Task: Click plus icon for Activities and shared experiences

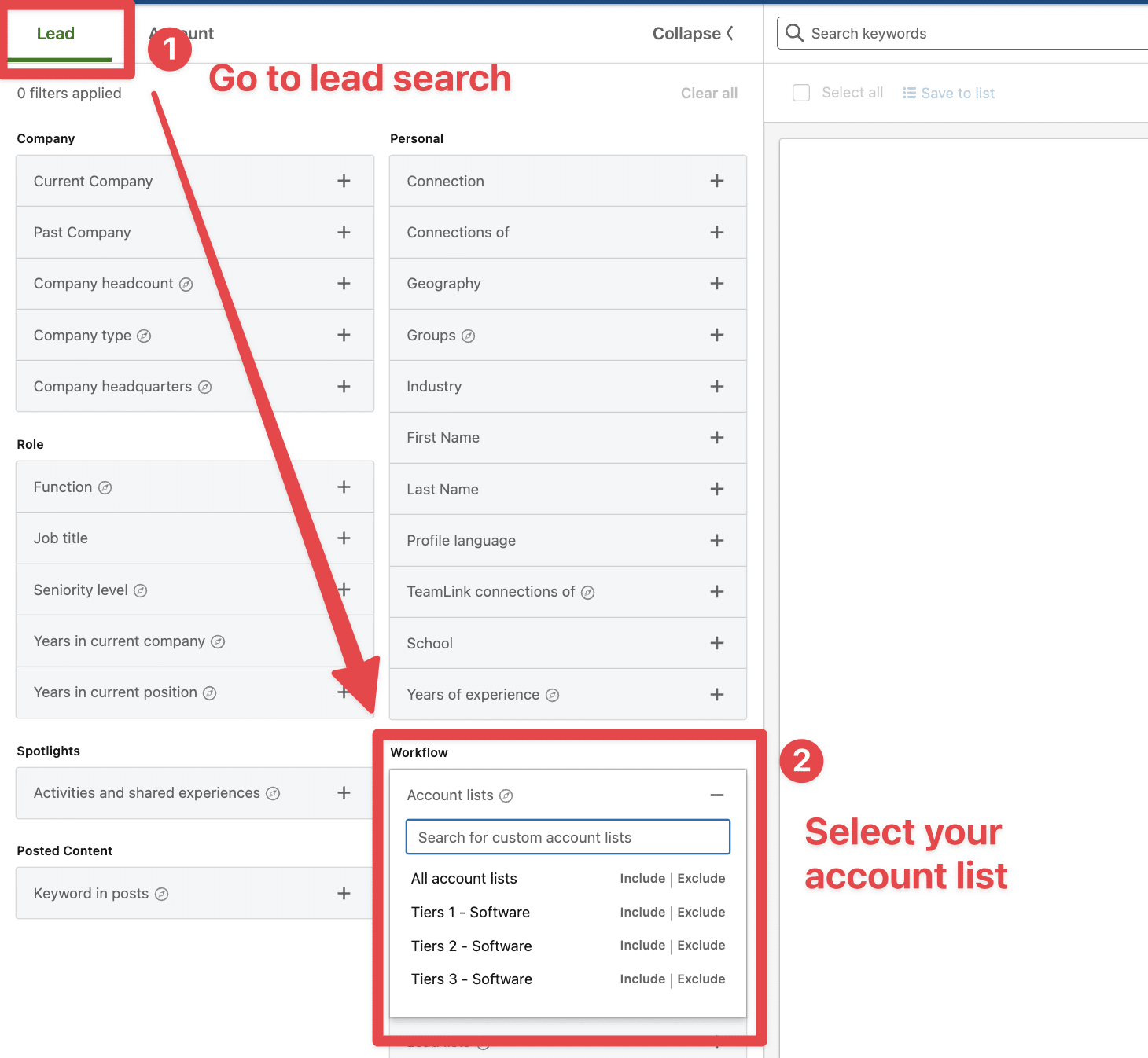Action: pyautogui.click(x=344, y=792)
